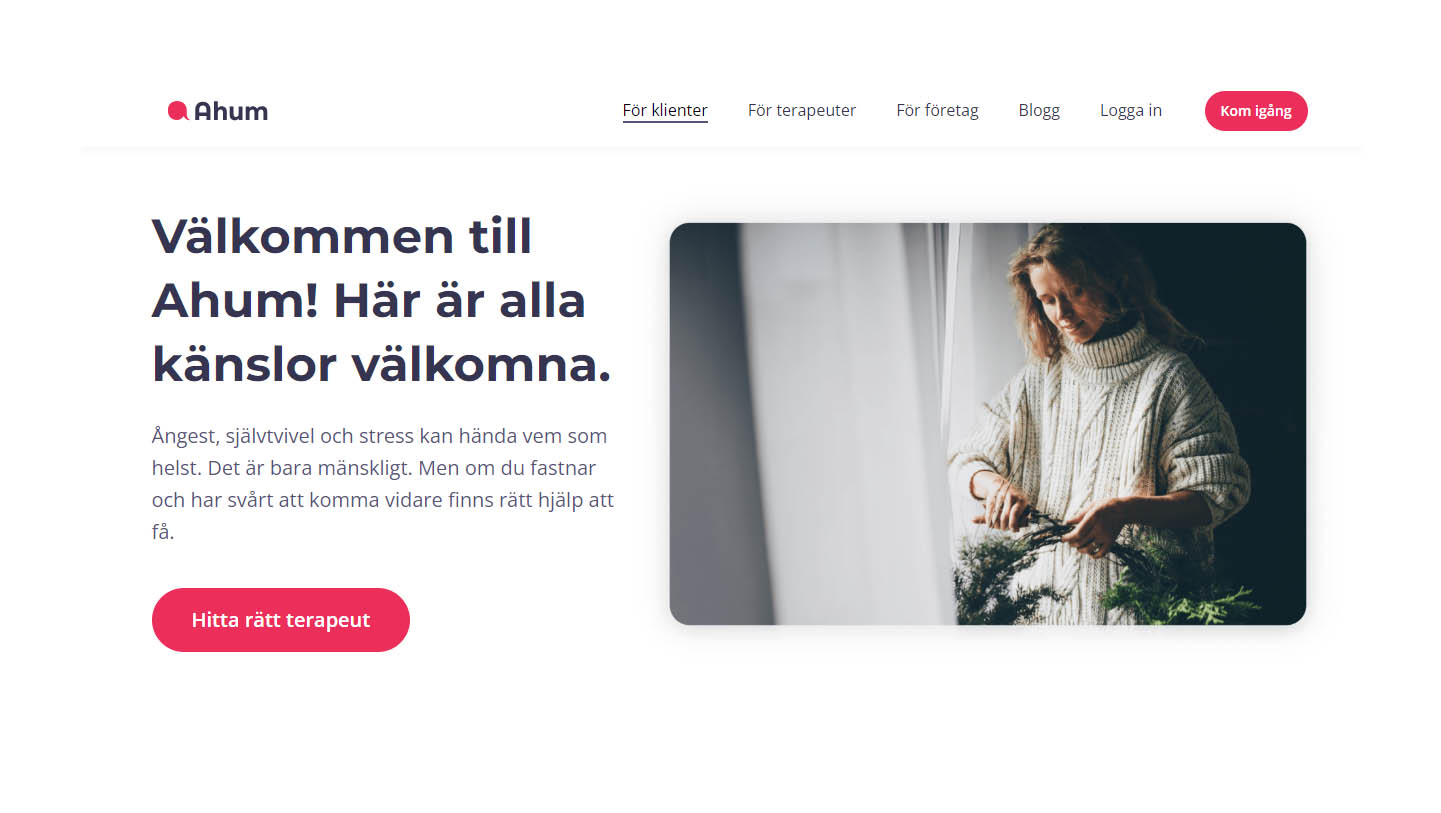Click the underline beneath För klienter

point(665,122)
